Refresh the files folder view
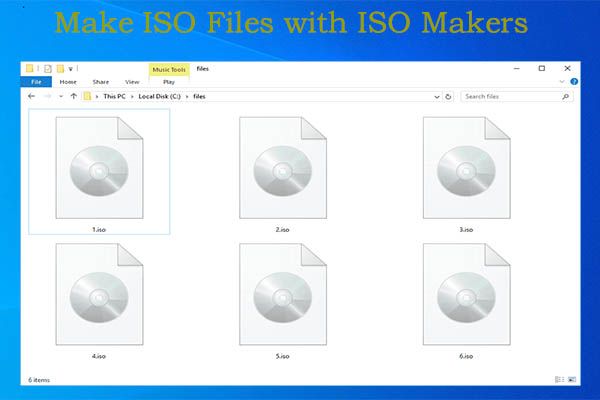This screenshot has height=400, width=600. point(448,97)
